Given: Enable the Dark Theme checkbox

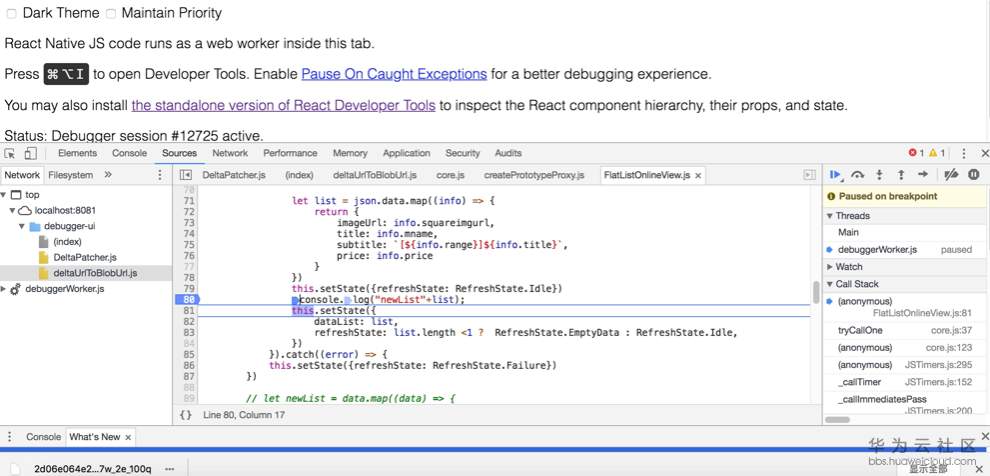Looking at the screenshot, I should 11,13.
